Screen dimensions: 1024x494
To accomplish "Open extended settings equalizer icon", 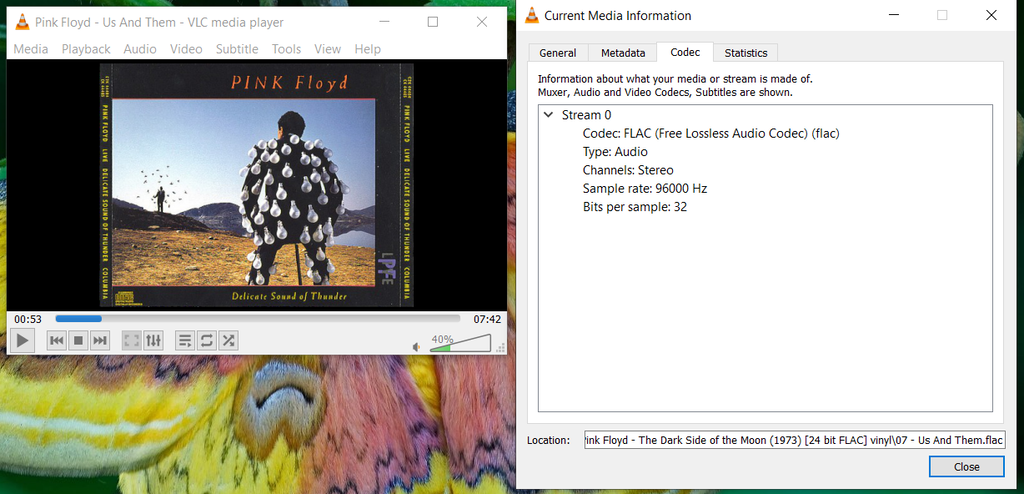I will 153,340.
